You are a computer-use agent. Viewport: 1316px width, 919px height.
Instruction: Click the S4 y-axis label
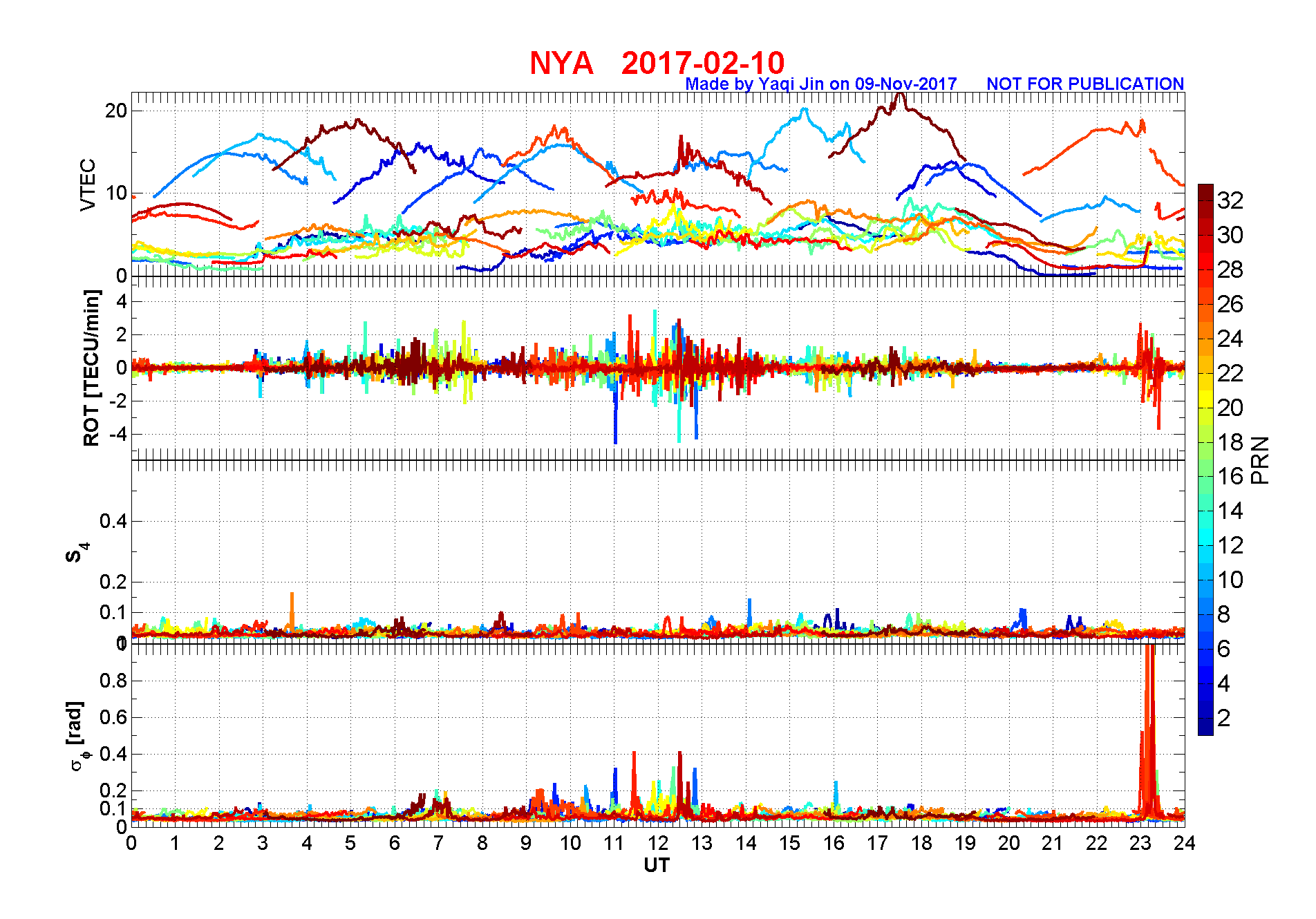[x=77, y=553]
